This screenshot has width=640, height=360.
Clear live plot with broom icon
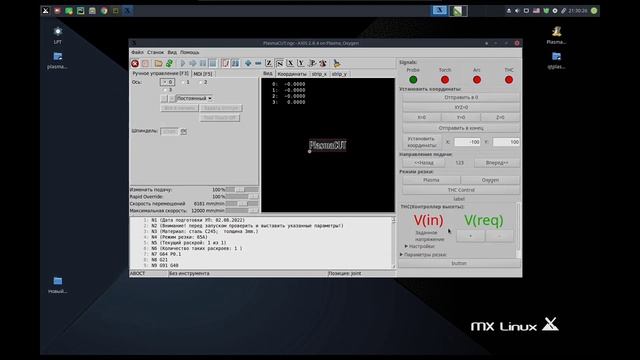click(x=337, y=63)
